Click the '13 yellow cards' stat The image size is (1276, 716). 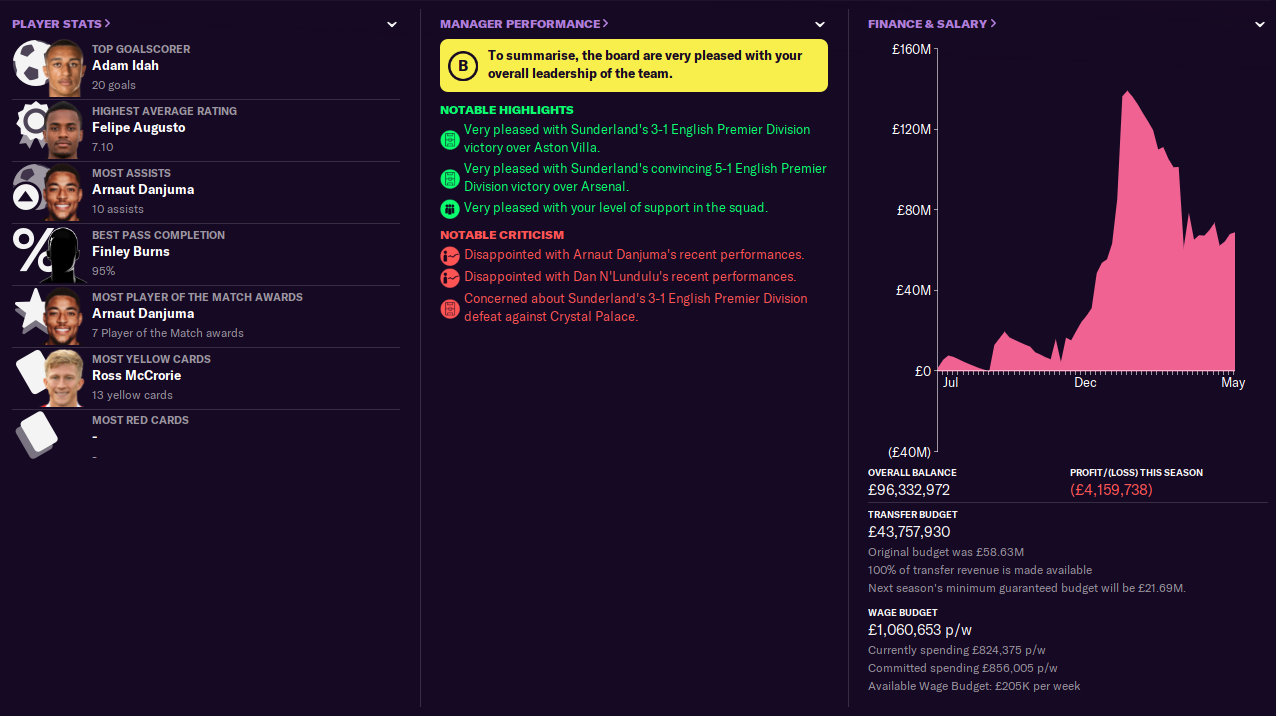tap(132, 395)
